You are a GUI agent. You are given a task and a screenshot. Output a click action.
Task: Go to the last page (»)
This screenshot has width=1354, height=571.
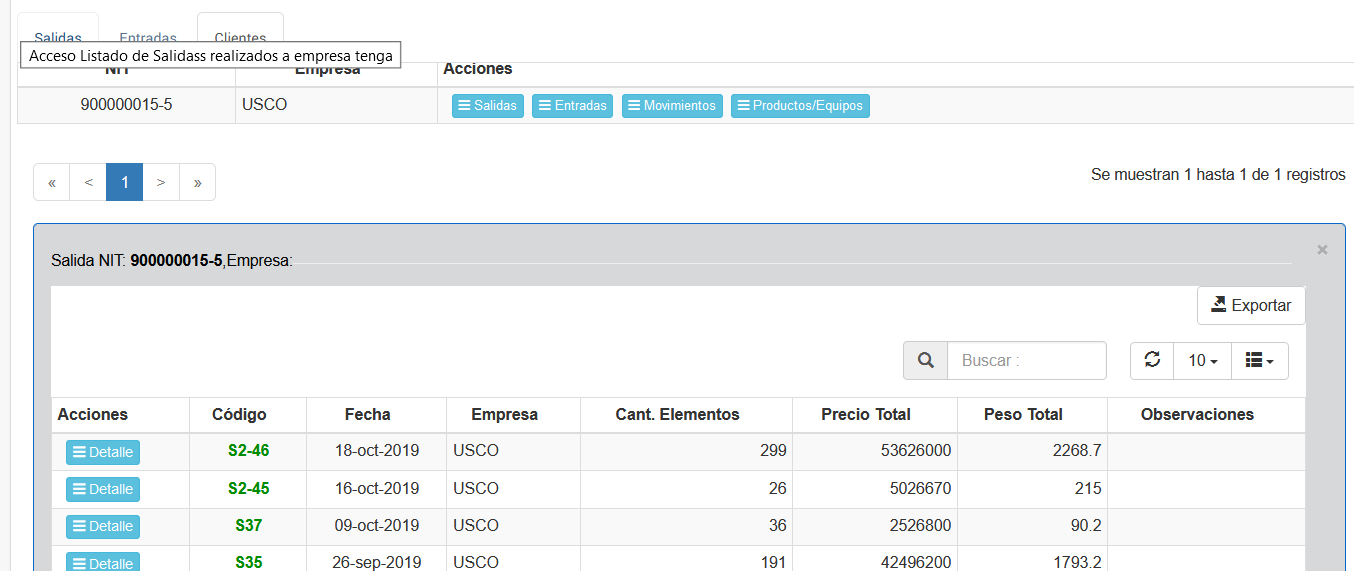click(197, 182)
